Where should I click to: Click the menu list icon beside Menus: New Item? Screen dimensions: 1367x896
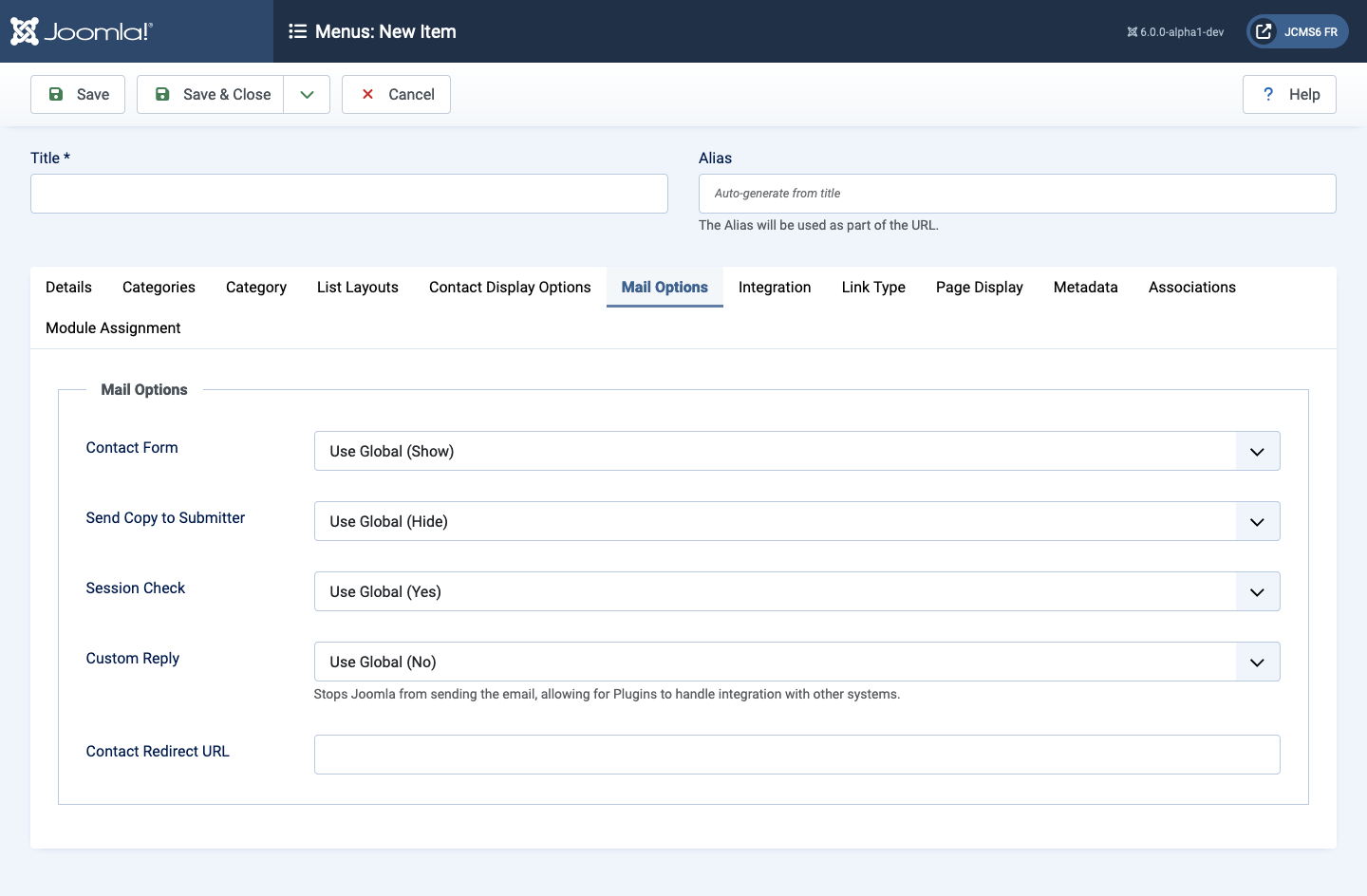(297, 31)
